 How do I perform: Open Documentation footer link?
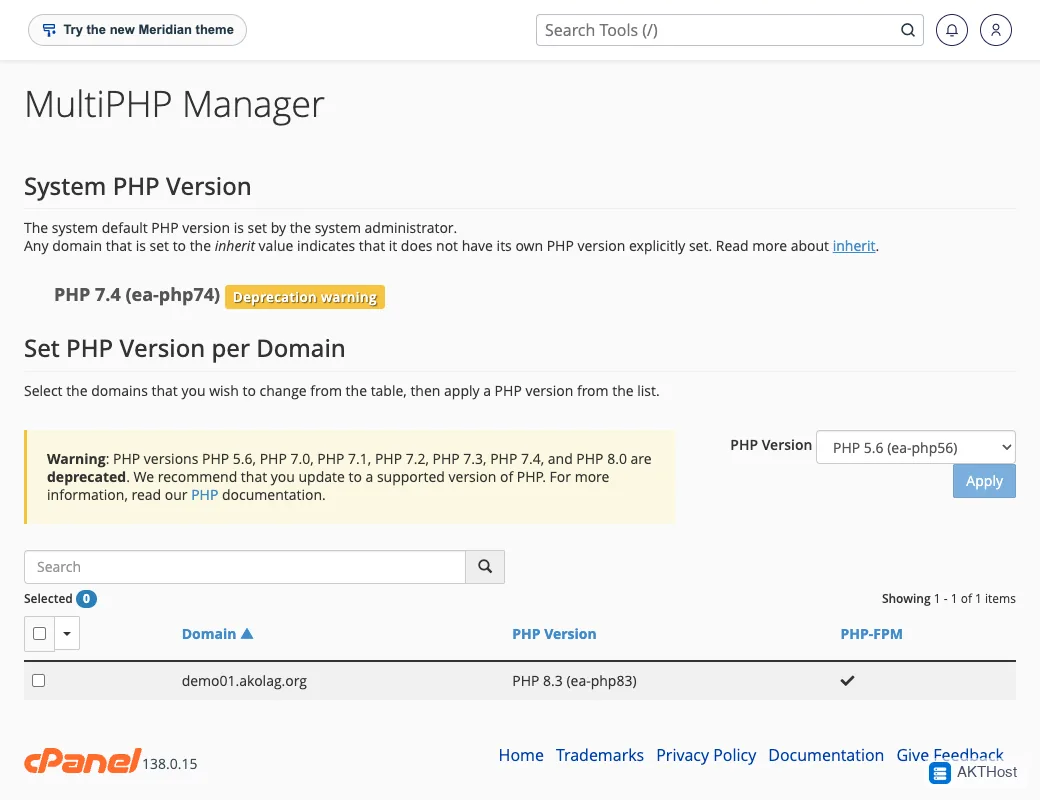coord(826,755)
